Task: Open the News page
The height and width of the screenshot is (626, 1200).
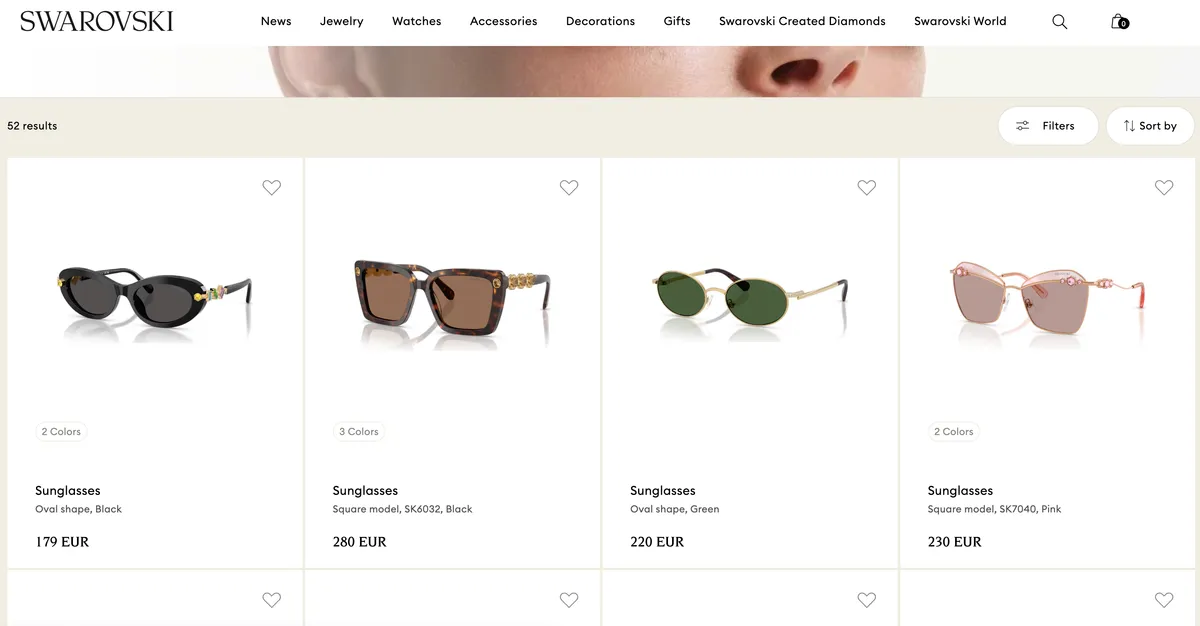Action: pyautogui.click(x=276, y=21)
